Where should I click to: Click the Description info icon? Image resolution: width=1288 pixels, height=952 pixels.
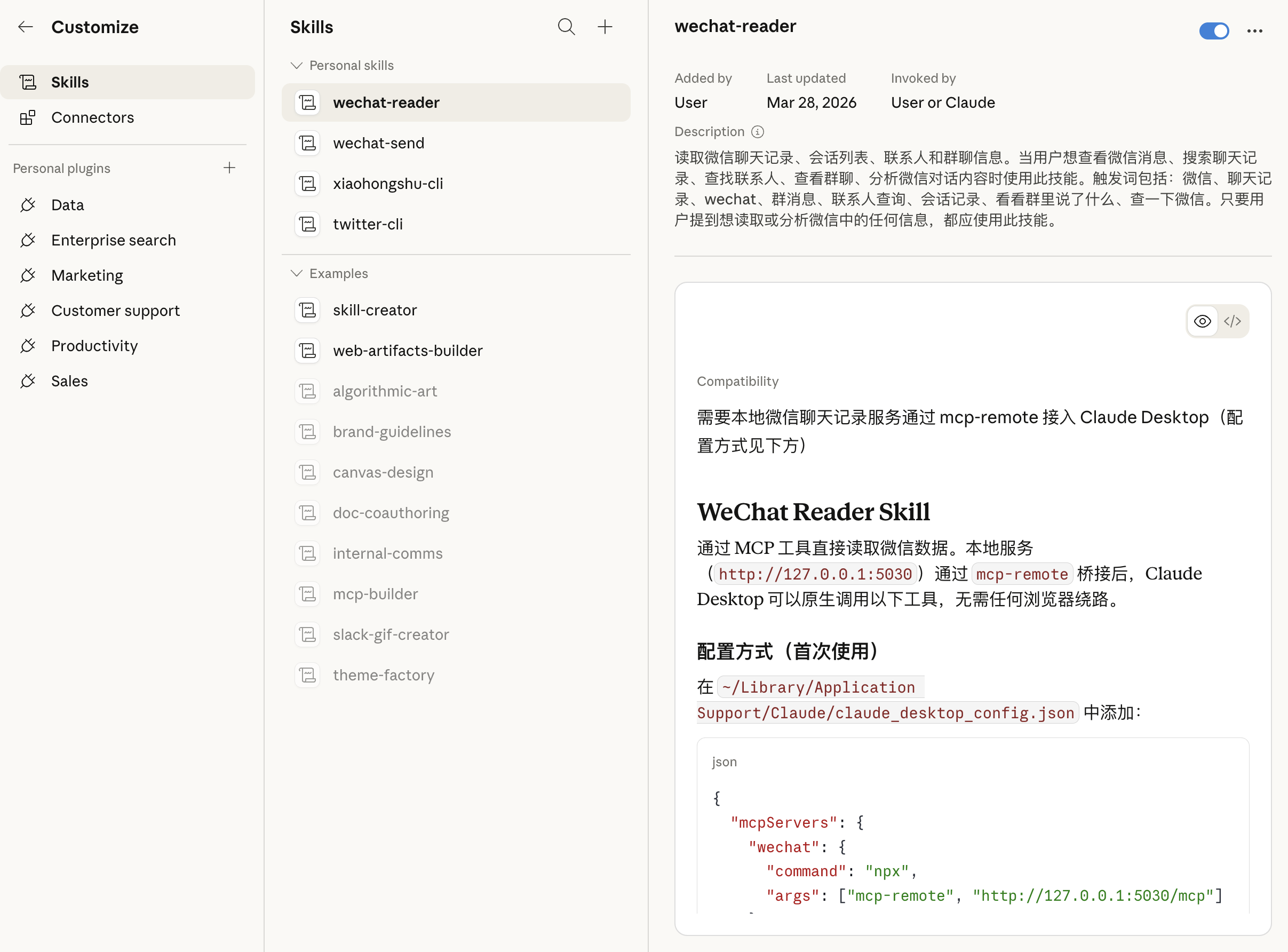[758, 132]
